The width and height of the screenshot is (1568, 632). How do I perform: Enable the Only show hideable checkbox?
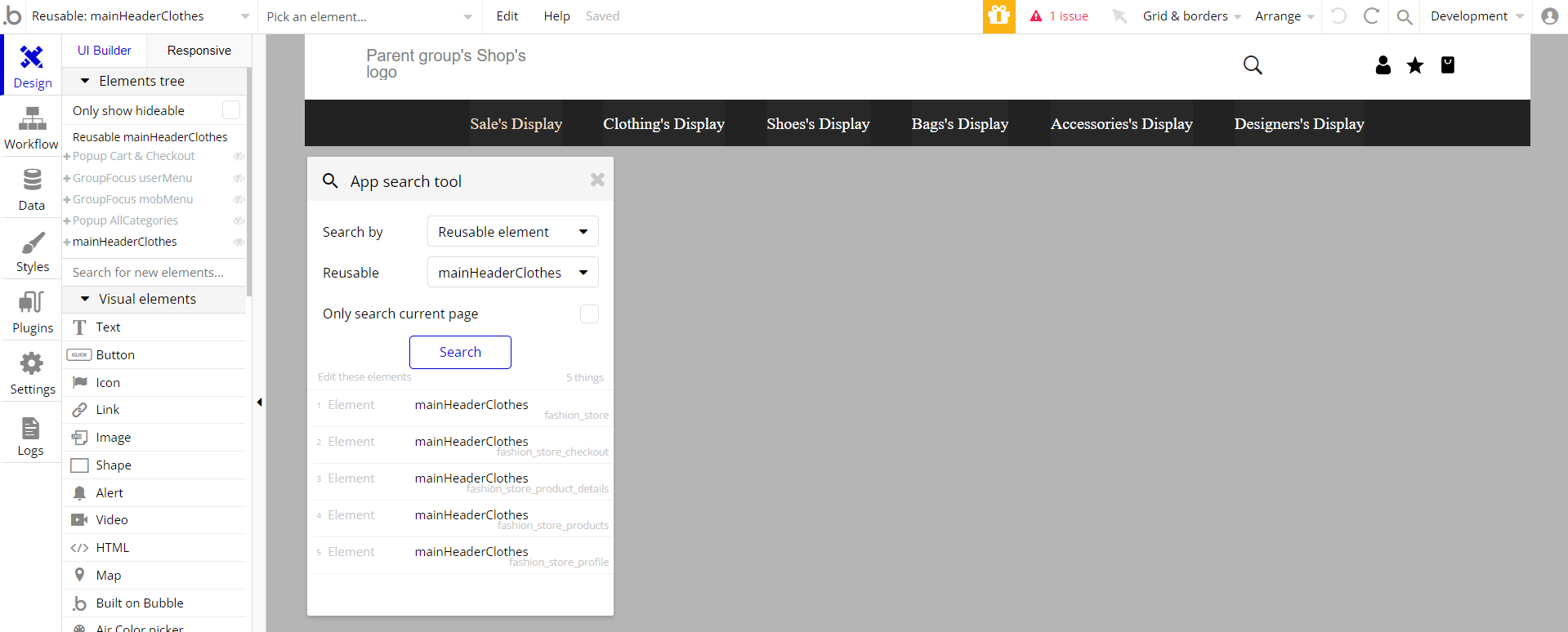point(231,110)
